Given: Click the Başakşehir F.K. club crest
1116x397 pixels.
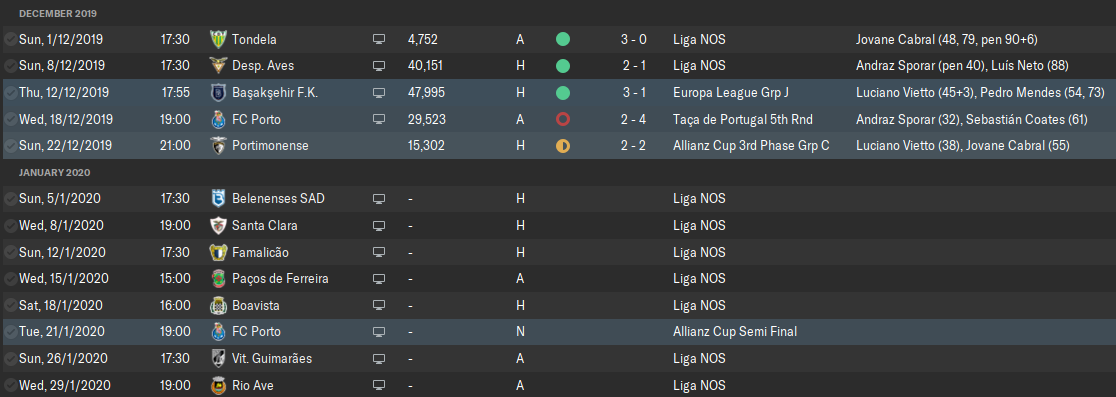Looking at the screenshot, I should (x=218, y=92).
